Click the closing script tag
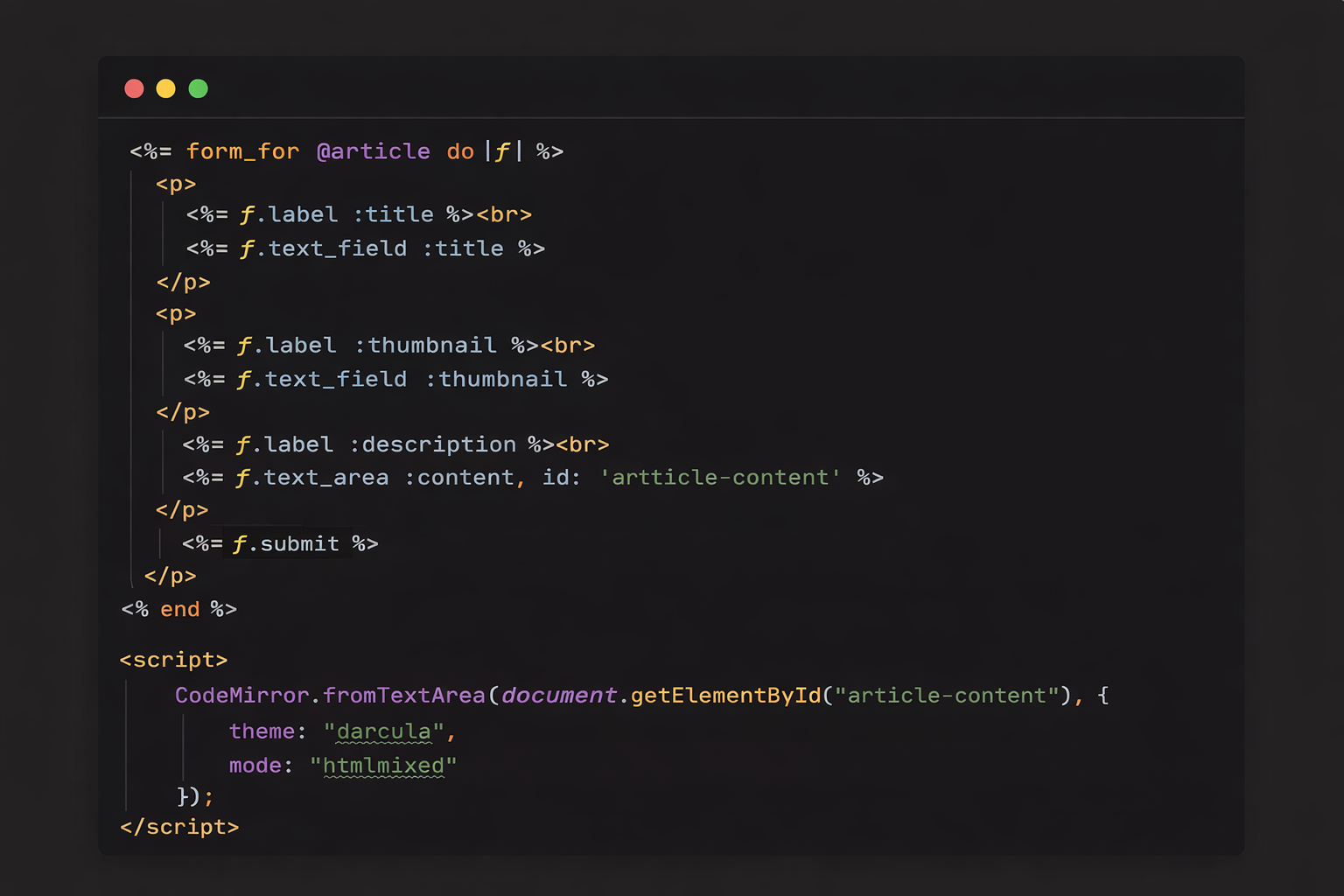Viewport: 1344px width, 896px height. tap(179, 826)
